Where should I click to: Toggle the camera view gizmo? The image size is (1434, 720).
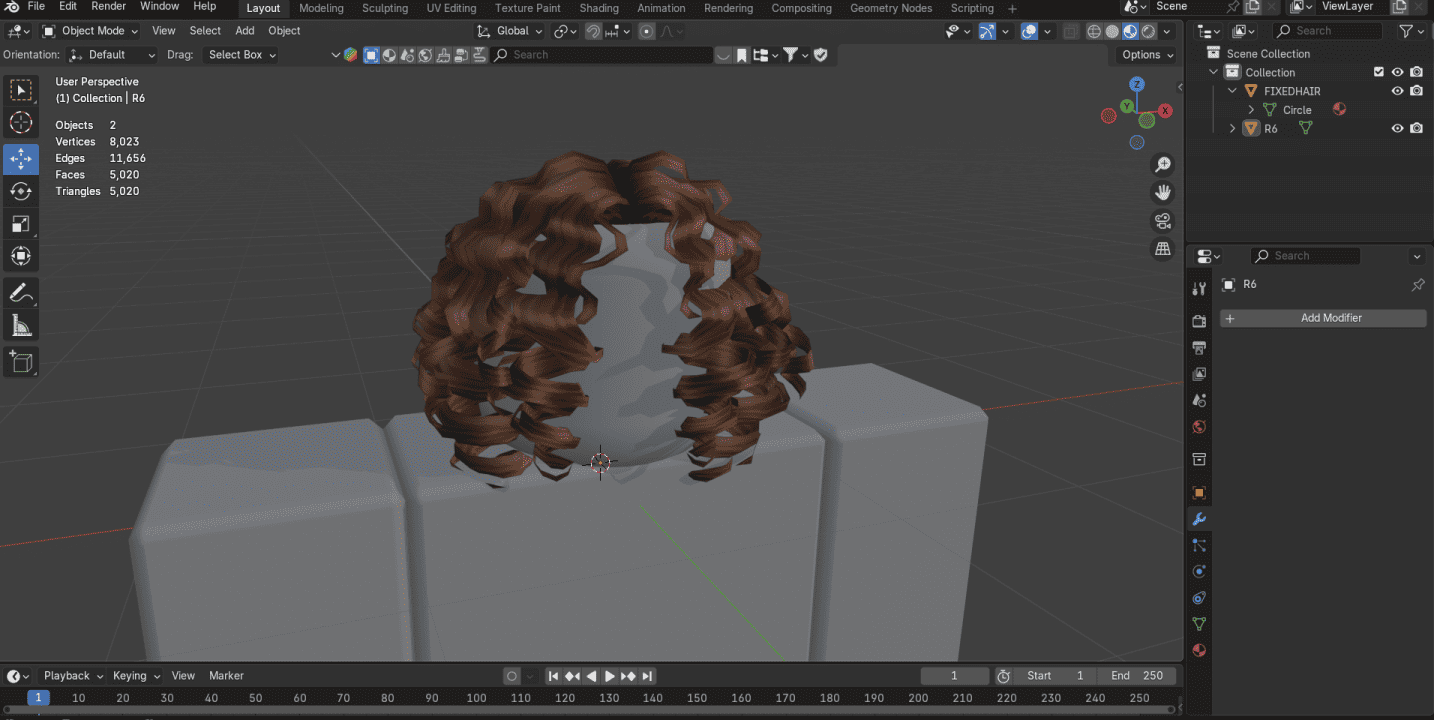pyautogui.click(x=1162, y=221)
